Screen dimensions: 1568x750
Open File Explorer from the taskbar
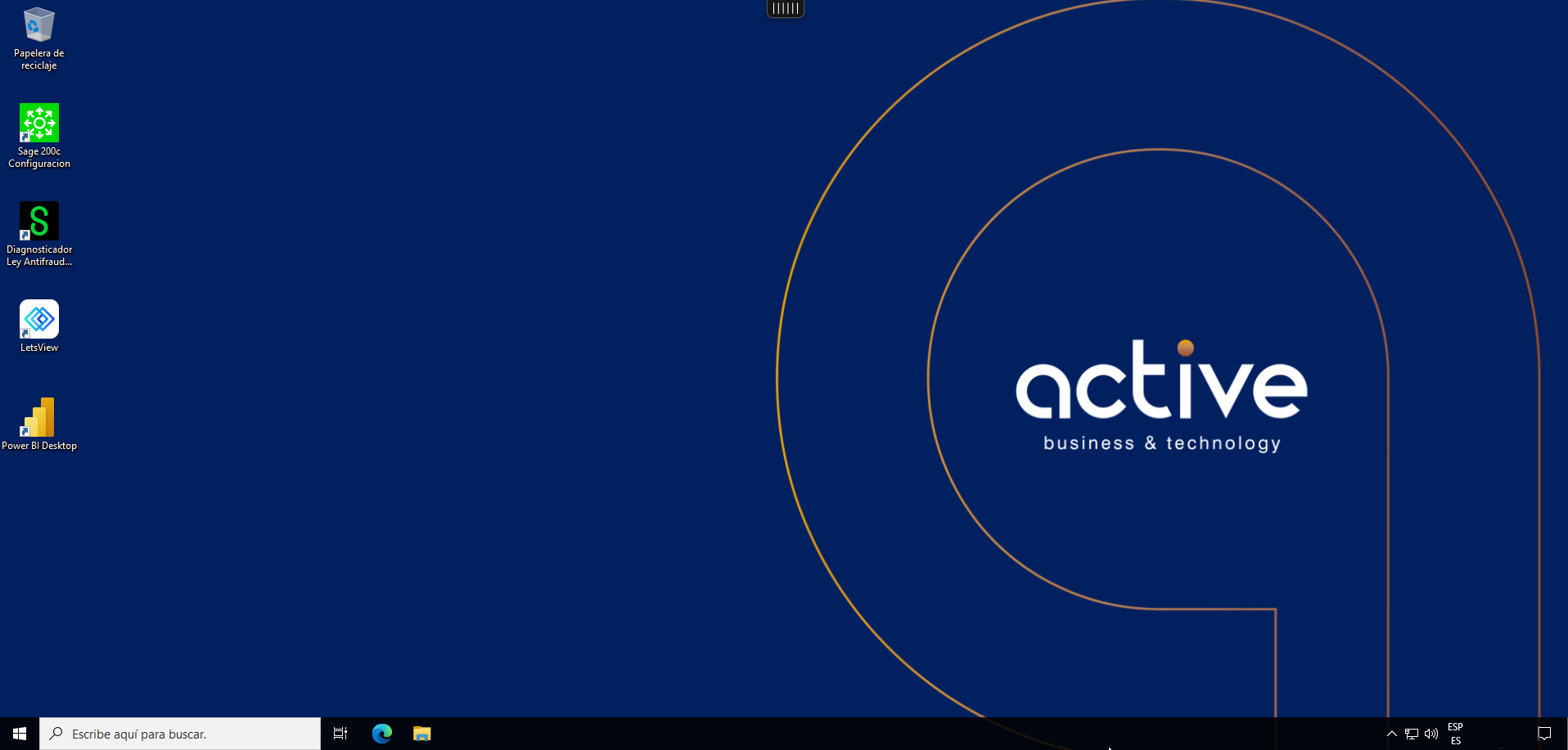point(421,734)
